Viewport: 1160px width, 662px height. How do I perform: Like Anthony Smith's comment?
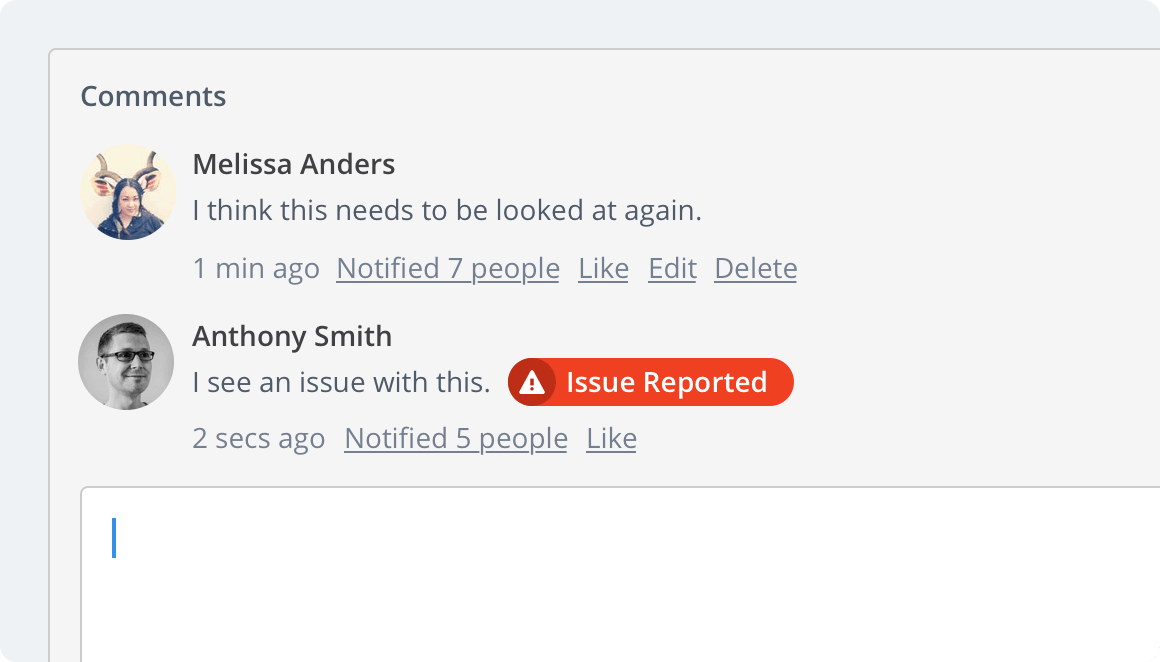(611, 439)
